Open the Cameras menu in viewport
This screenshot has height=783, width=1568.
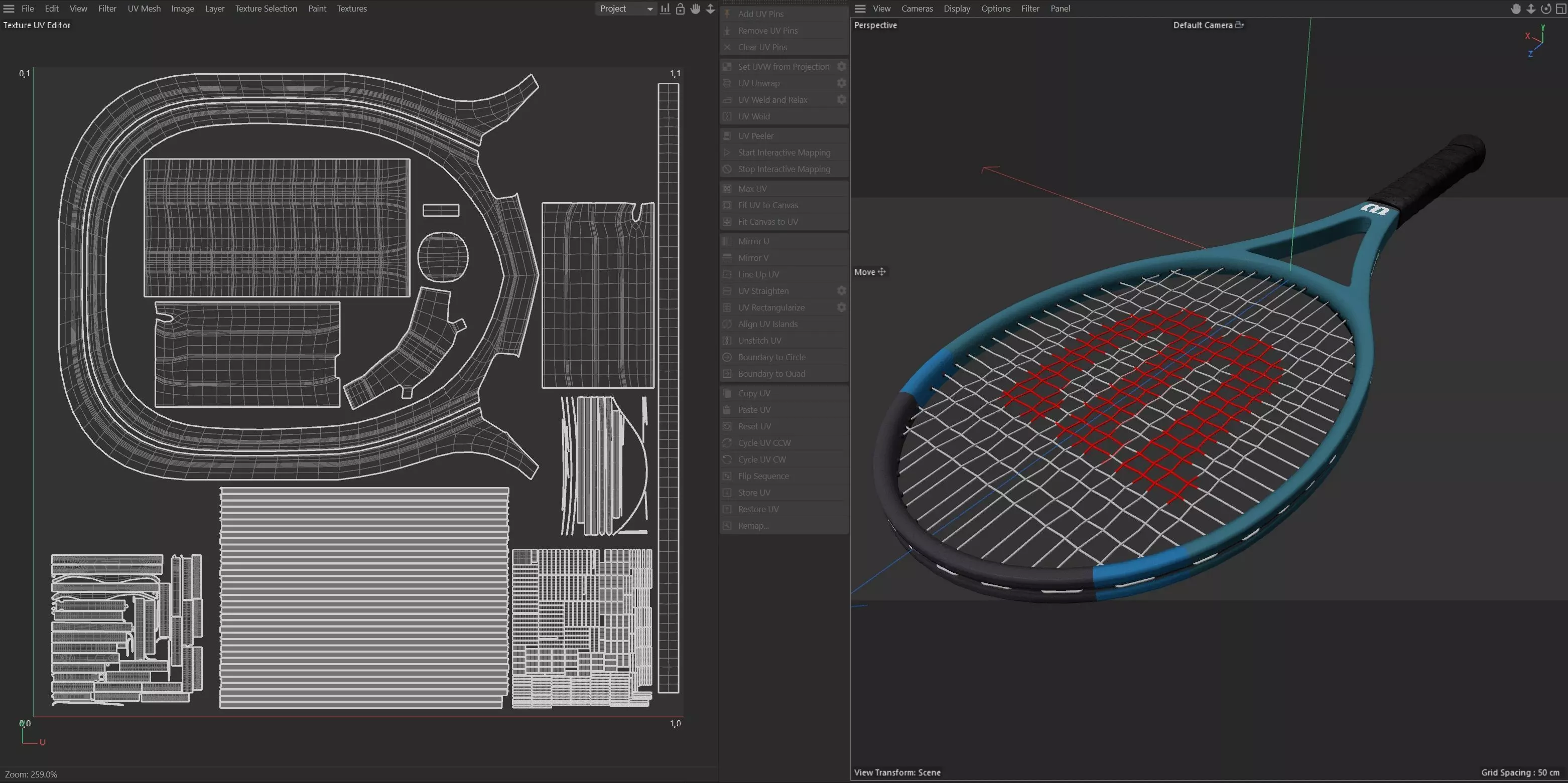(917, 9)
